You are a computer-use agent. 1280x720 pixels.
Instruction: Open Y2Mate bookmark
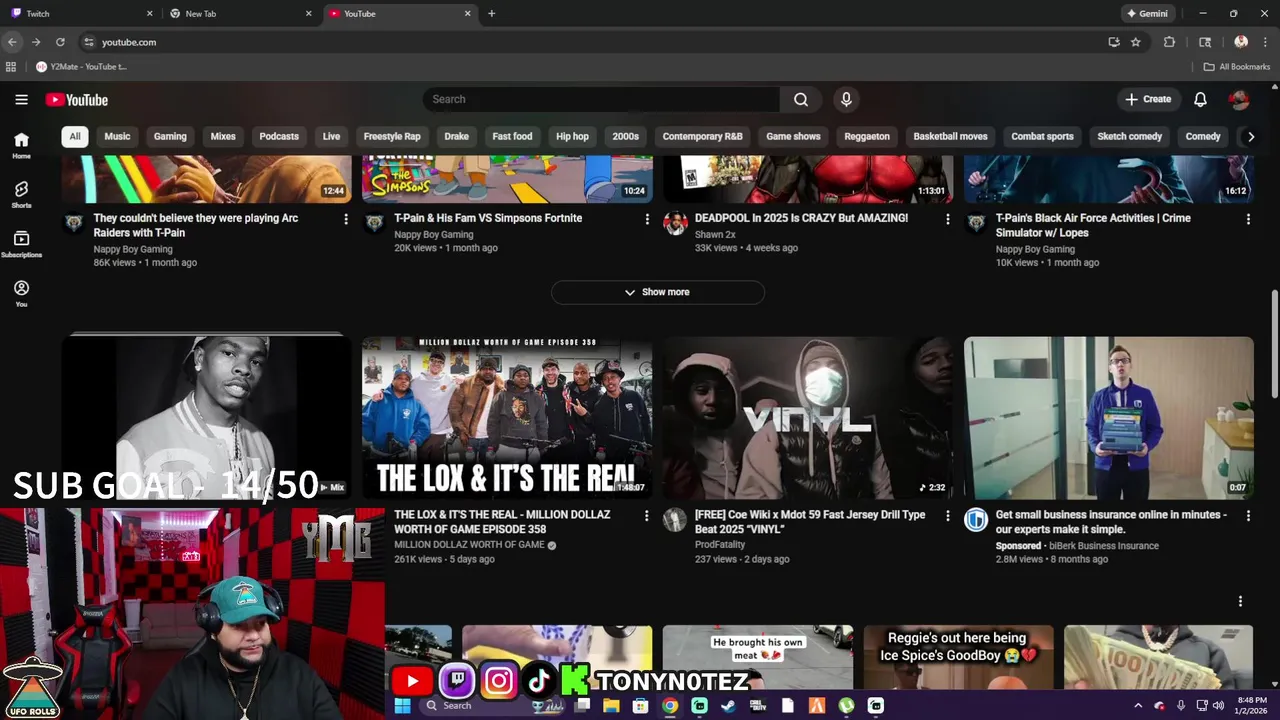81,67
